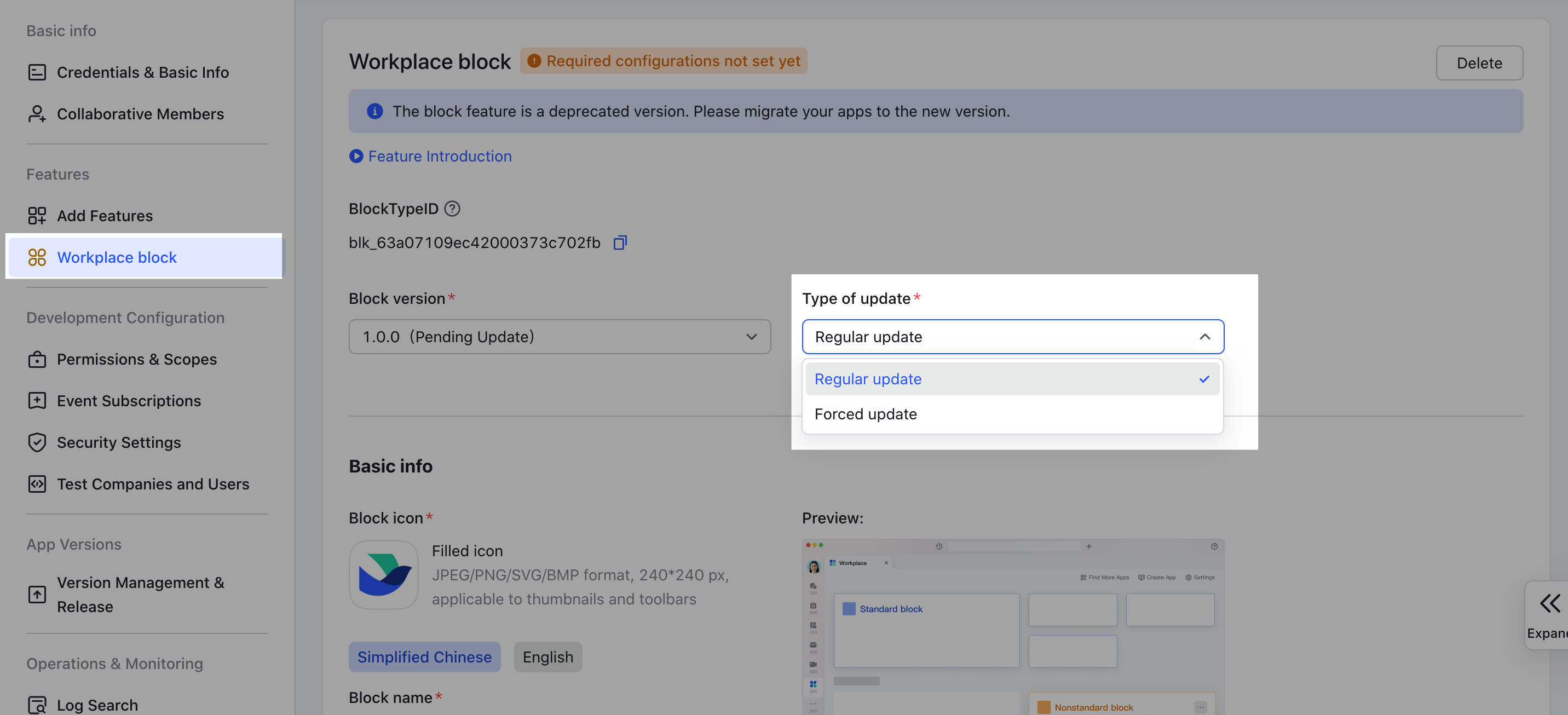Switch to the Simplified Chinese tab

point(424,657)
